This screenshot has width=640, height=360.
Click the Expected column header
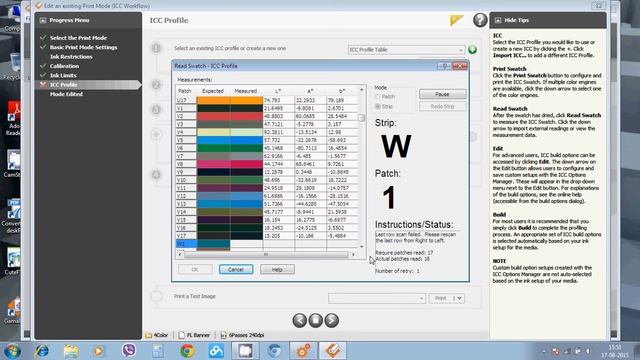(213, 91)
